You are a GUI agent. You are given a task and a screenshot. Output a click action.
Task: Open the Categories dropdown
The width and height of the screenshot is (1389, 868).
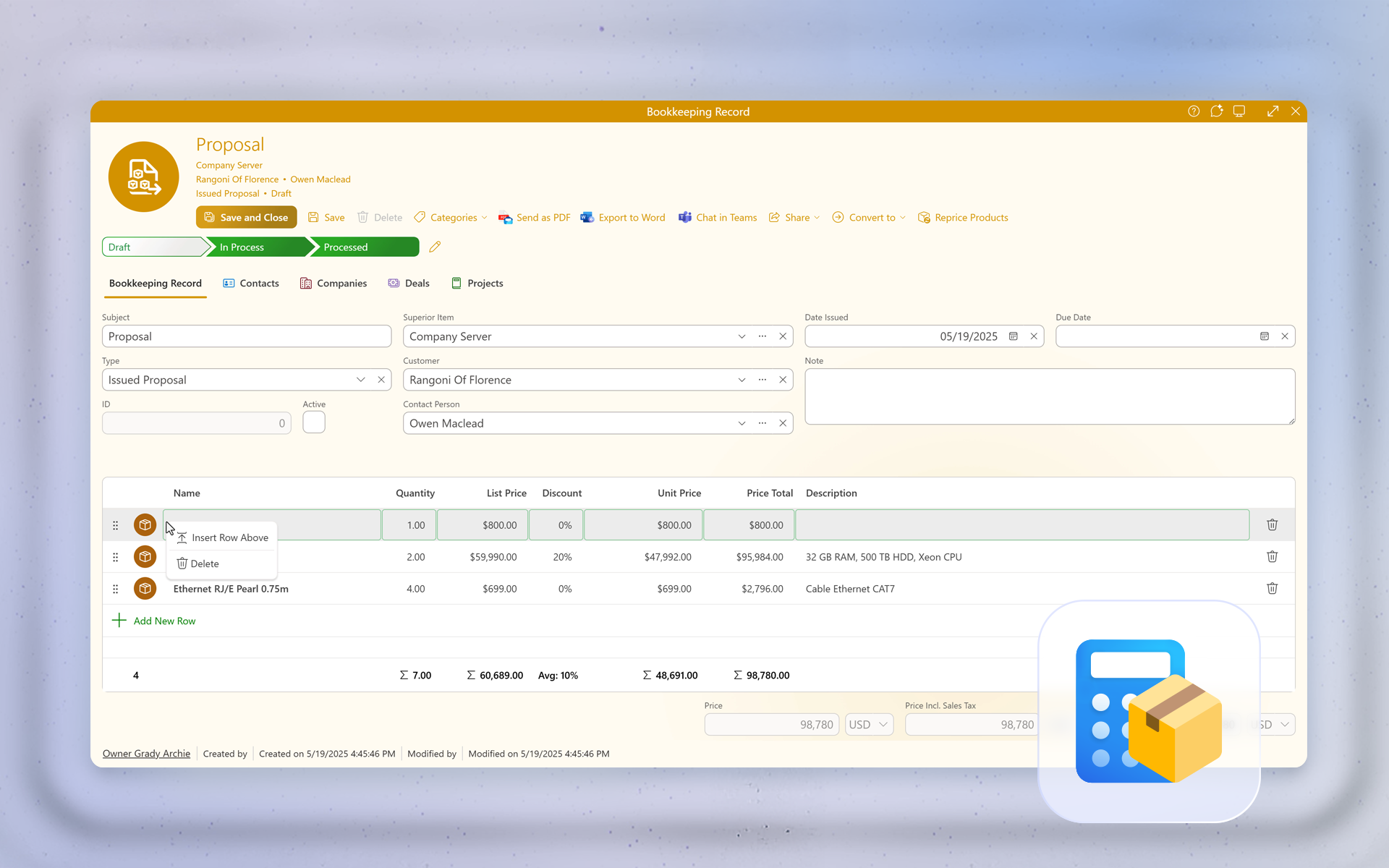point(451,217)
